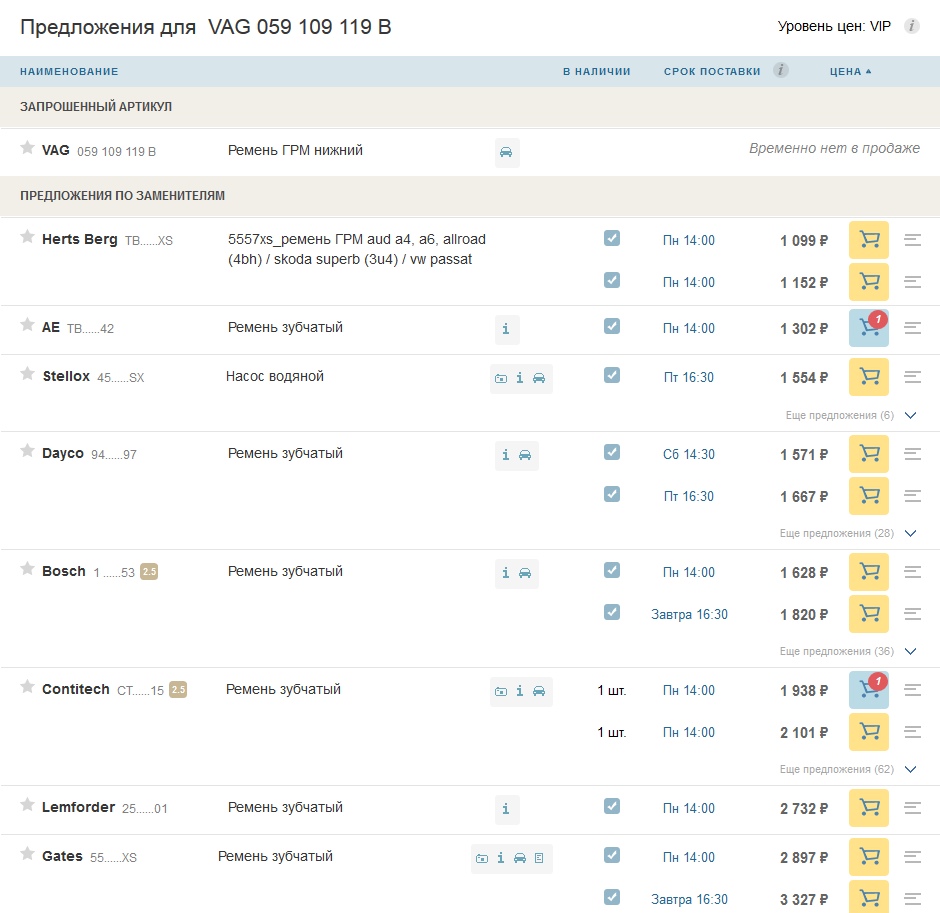The image size is (940, 913).
Task: Open the info icon next to СРОК ПОСТАВКИ
Action: click(781, 70)
